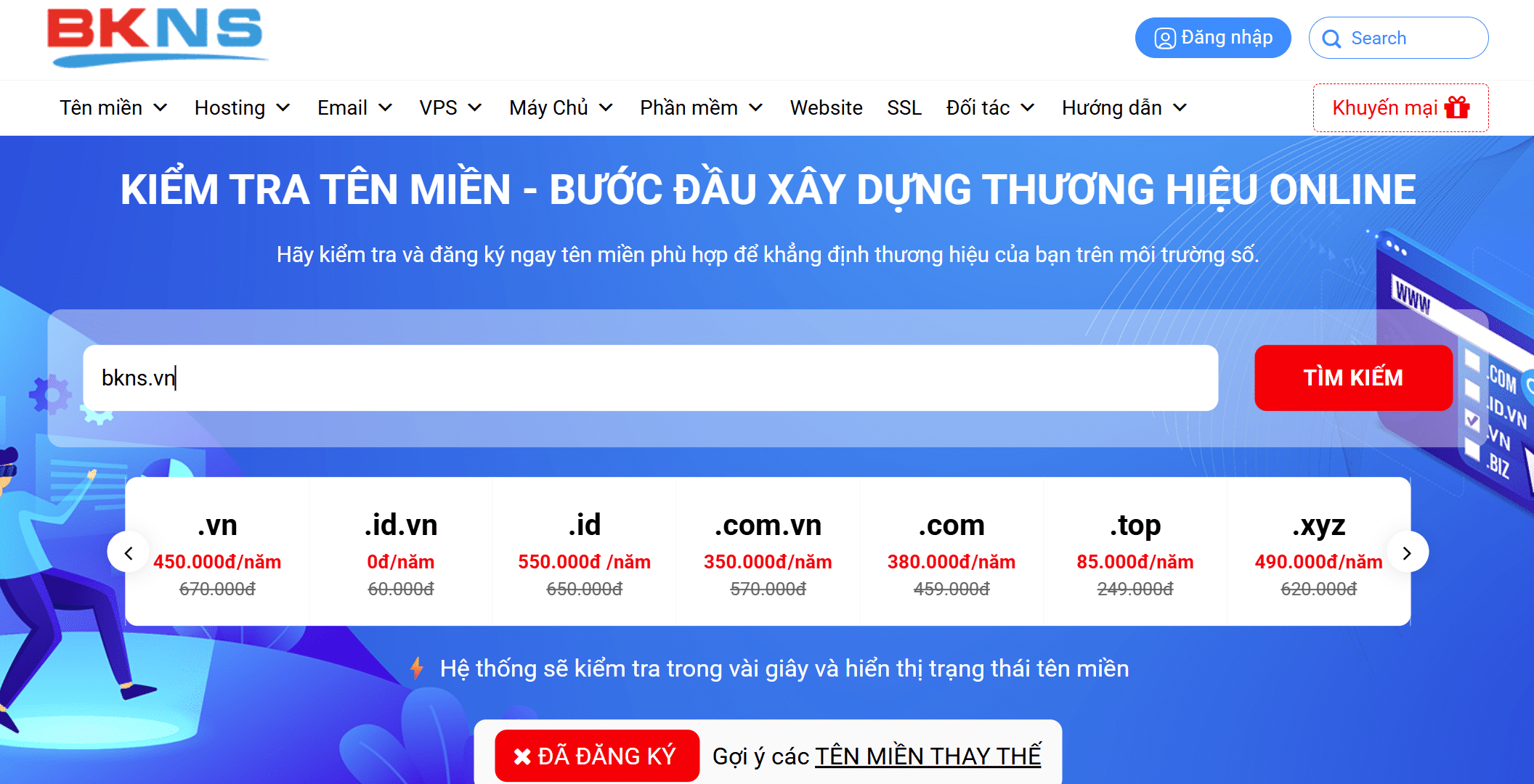Select the SSL menu item

(904, 107)
